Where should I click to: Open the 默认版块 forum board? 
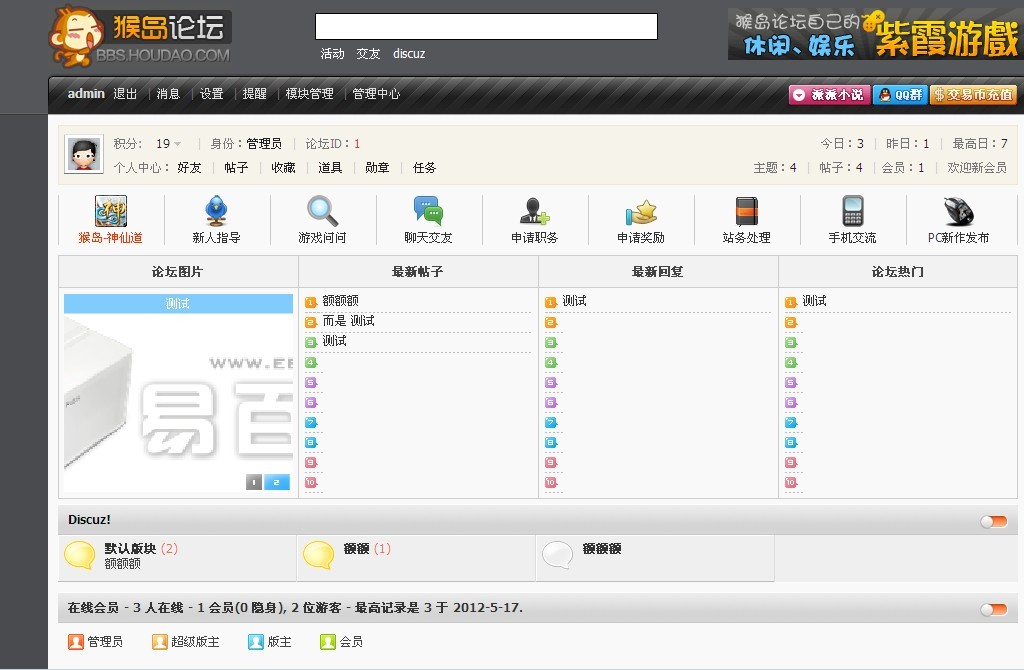tap(130, 549)
